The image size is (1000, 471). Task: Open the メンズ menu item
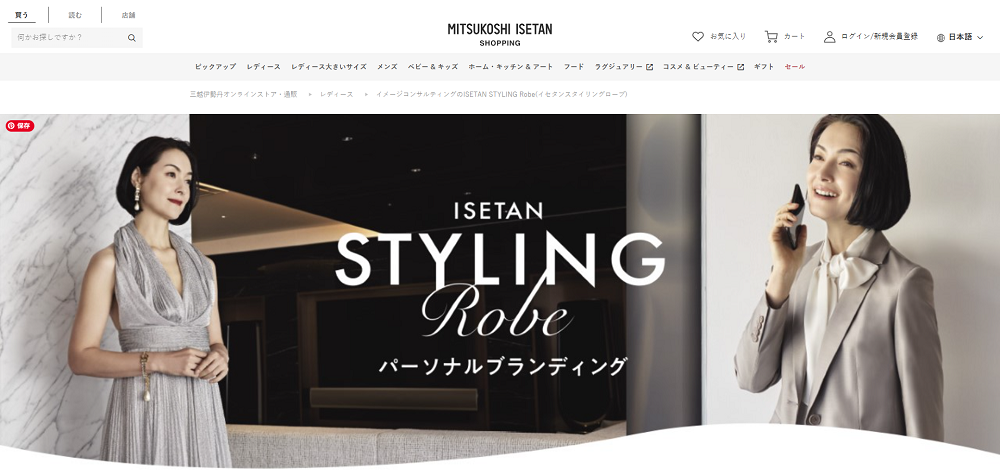tap(386, 67)
